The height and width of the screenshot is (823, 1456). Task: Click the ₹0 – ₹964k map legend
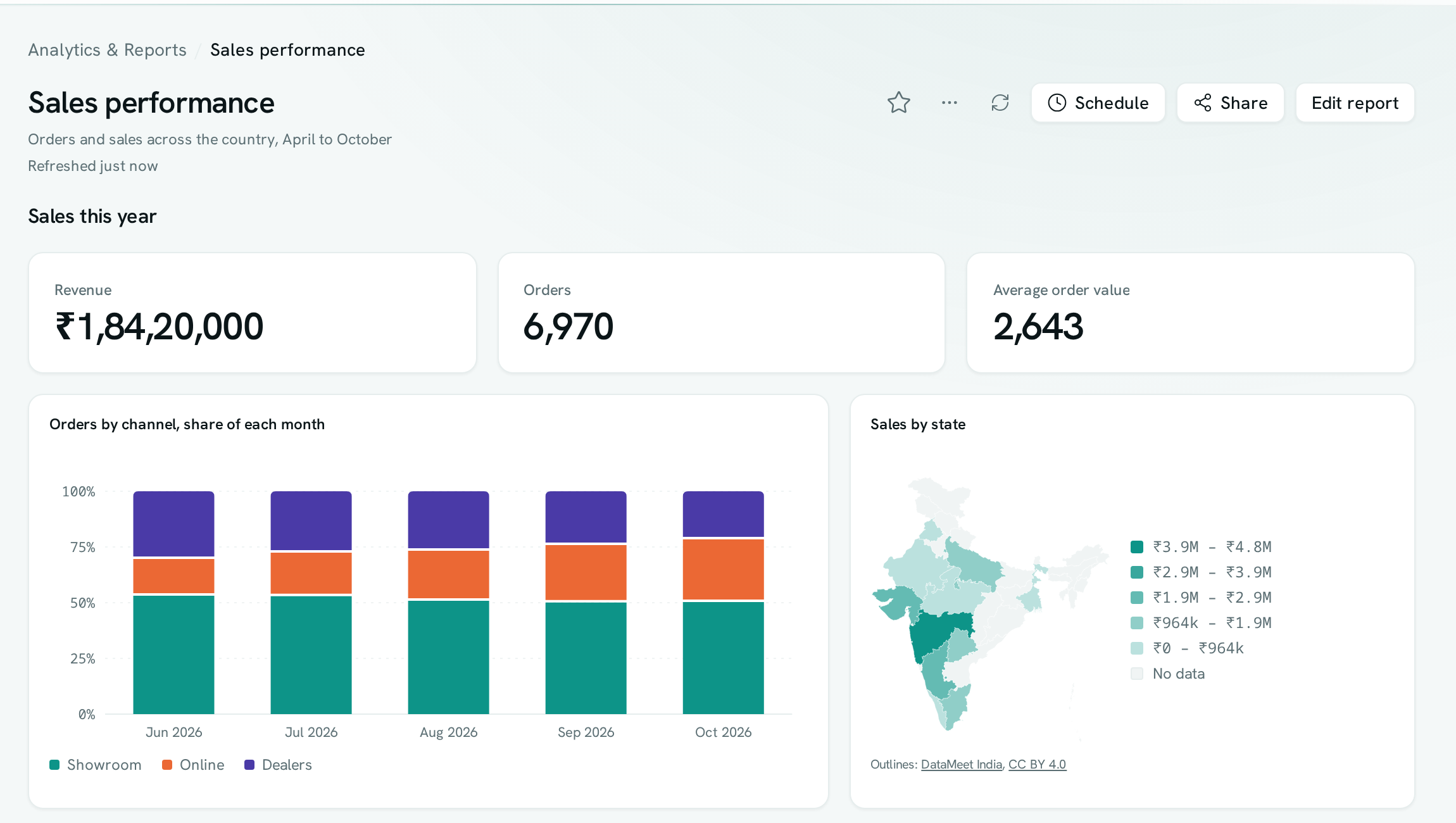tap(1187, 648)
